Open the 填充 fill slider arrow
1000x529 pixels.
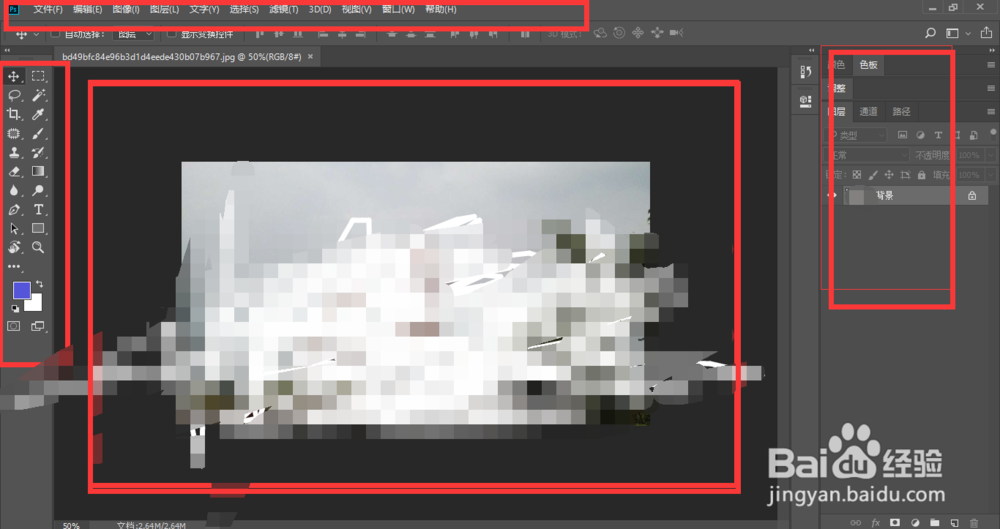pos(990,175)
